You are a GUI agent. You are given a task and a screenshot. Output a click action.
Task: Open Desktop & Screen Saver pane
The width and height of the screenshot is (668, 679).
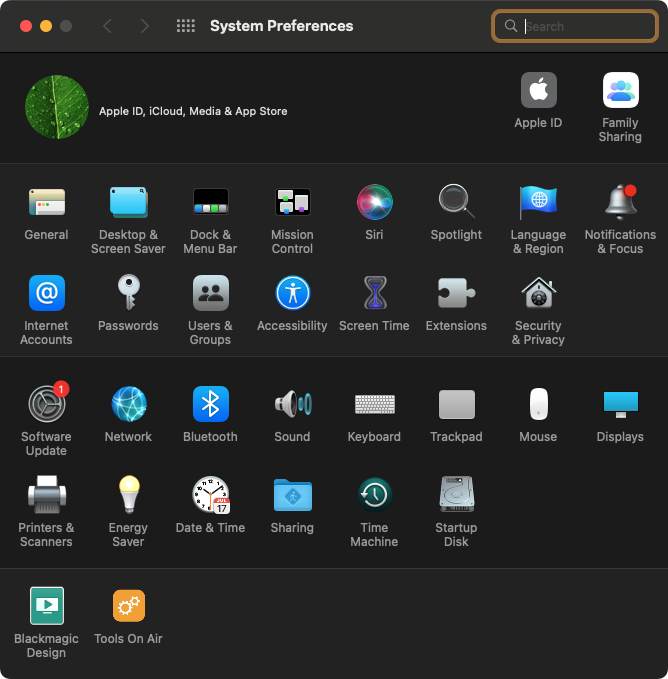128,202
